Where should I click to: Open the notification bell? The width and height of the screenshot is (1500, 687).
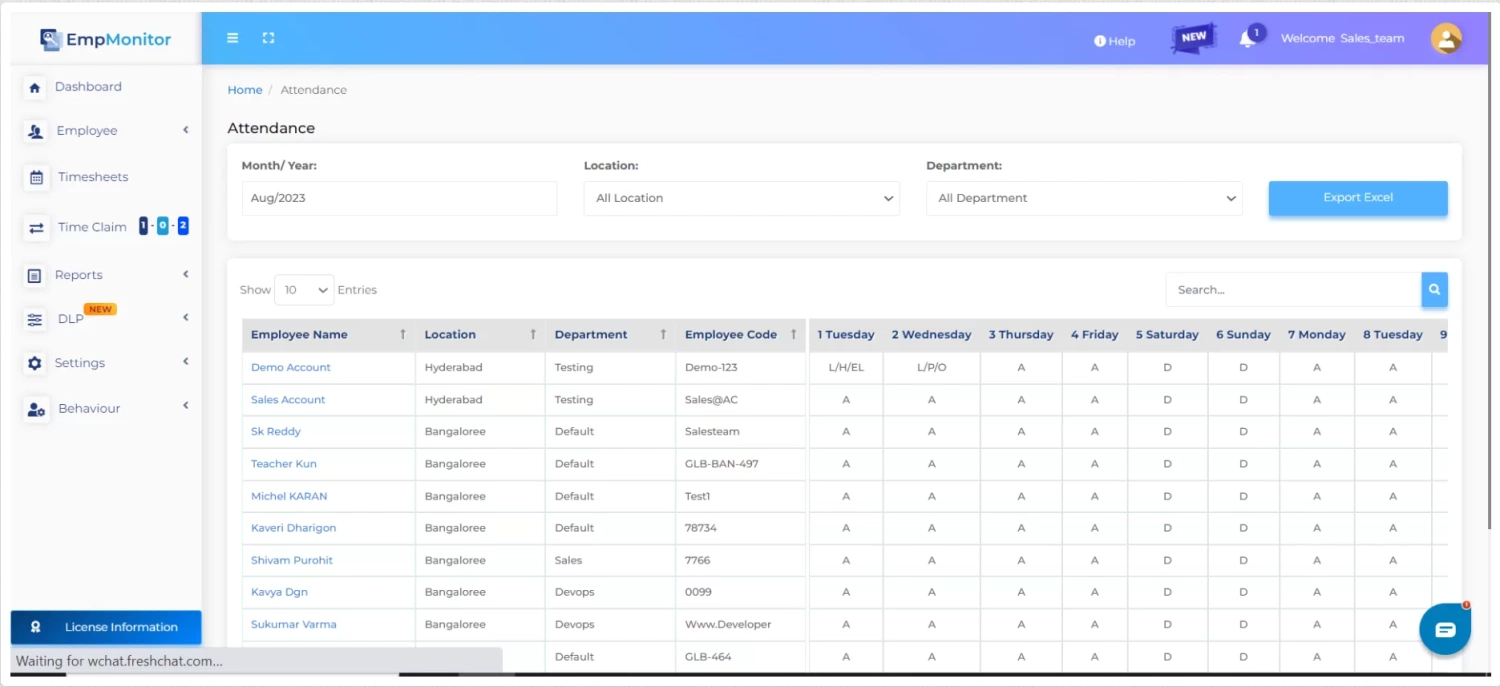[1247, 39]
